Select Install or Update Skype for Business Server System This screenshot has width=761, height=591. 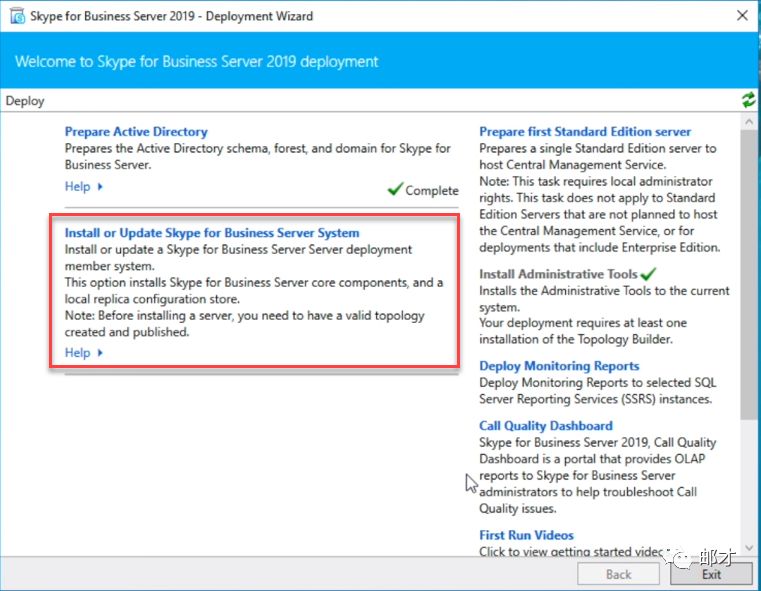(x=212, y=233)
